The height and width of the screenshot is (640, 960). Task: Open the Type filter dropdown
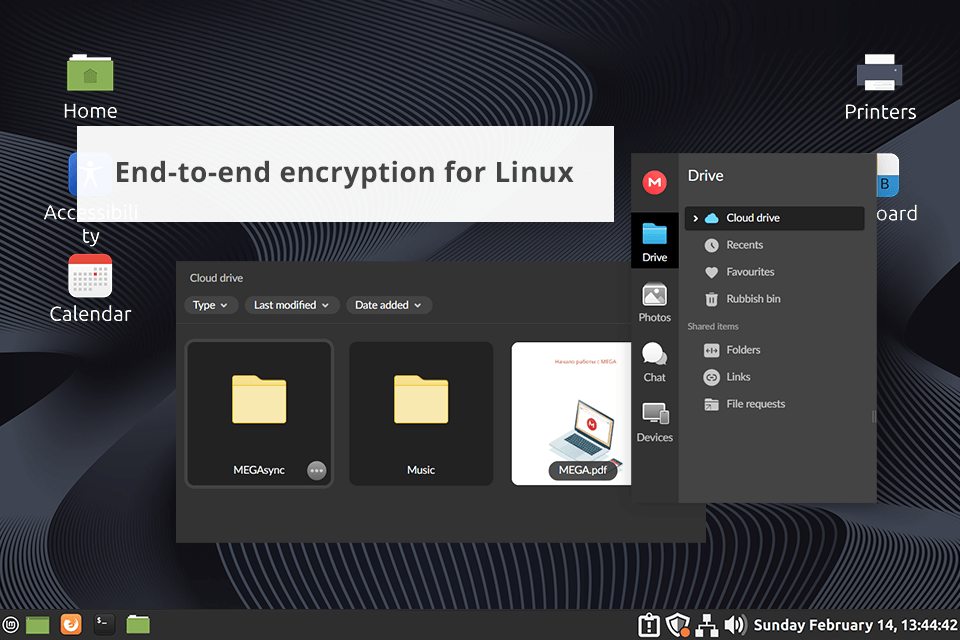click(x=211, y=305)
